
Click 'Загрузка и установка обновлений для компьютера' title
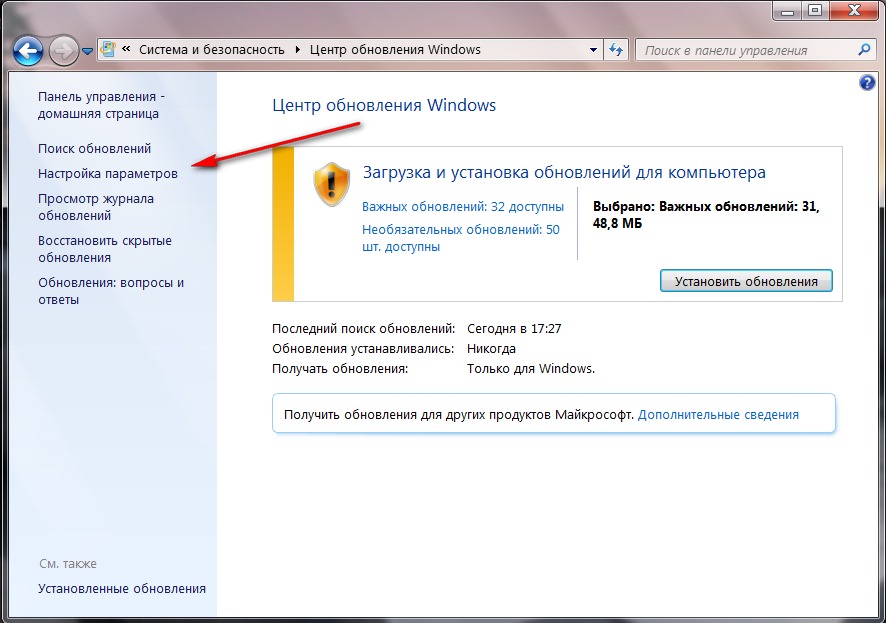point(564,172)
